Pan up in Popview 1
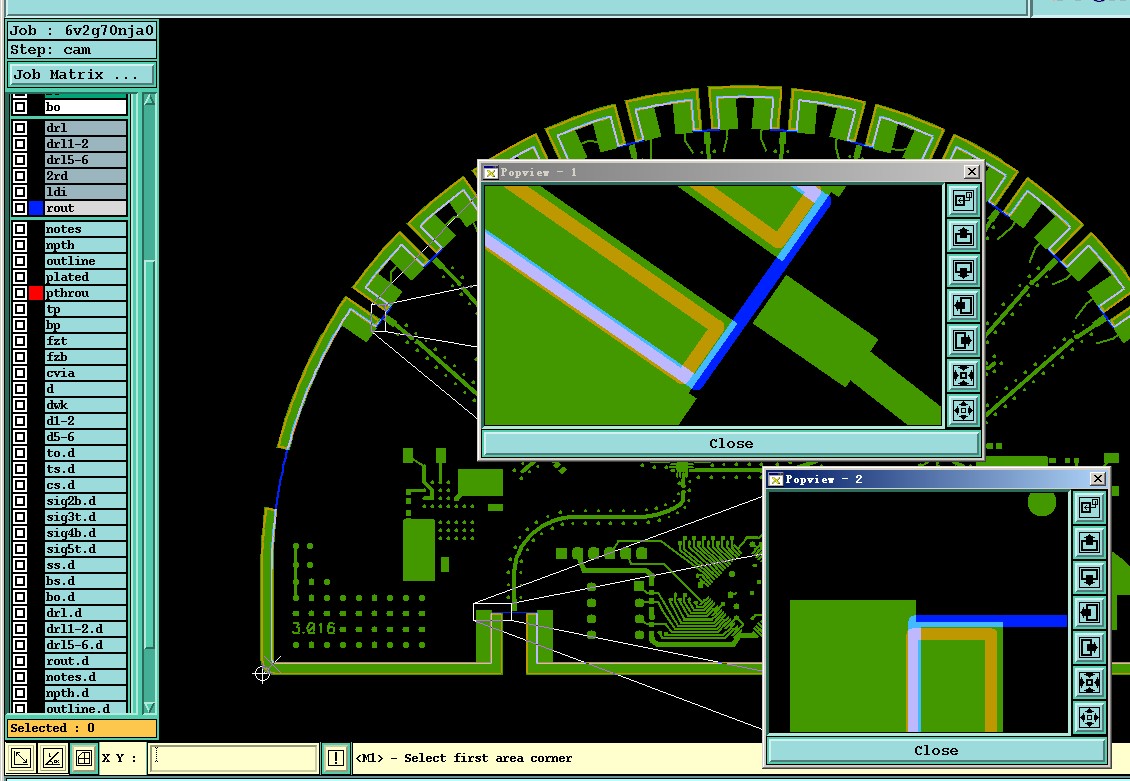 [964, 236]
